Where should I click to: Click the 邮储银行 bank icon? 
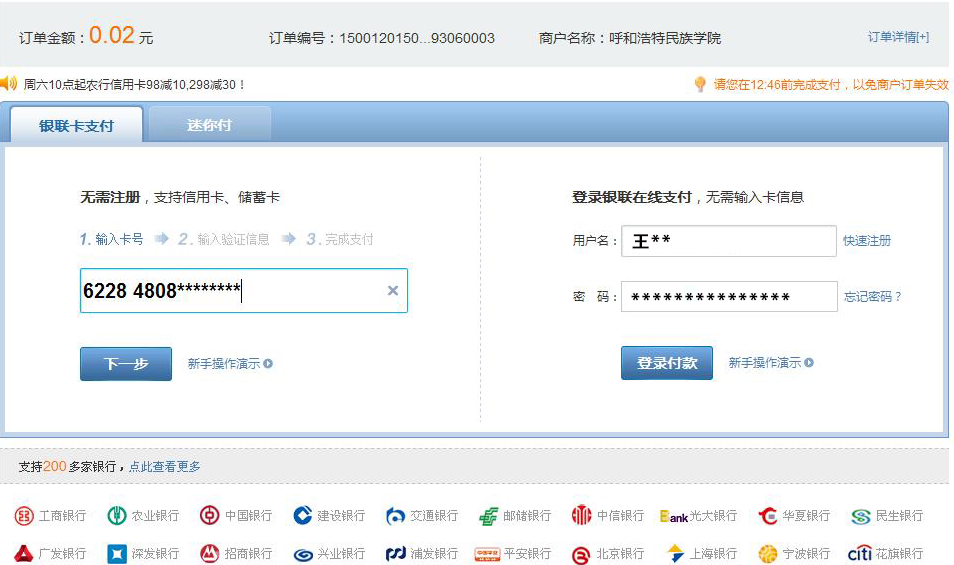488,516
